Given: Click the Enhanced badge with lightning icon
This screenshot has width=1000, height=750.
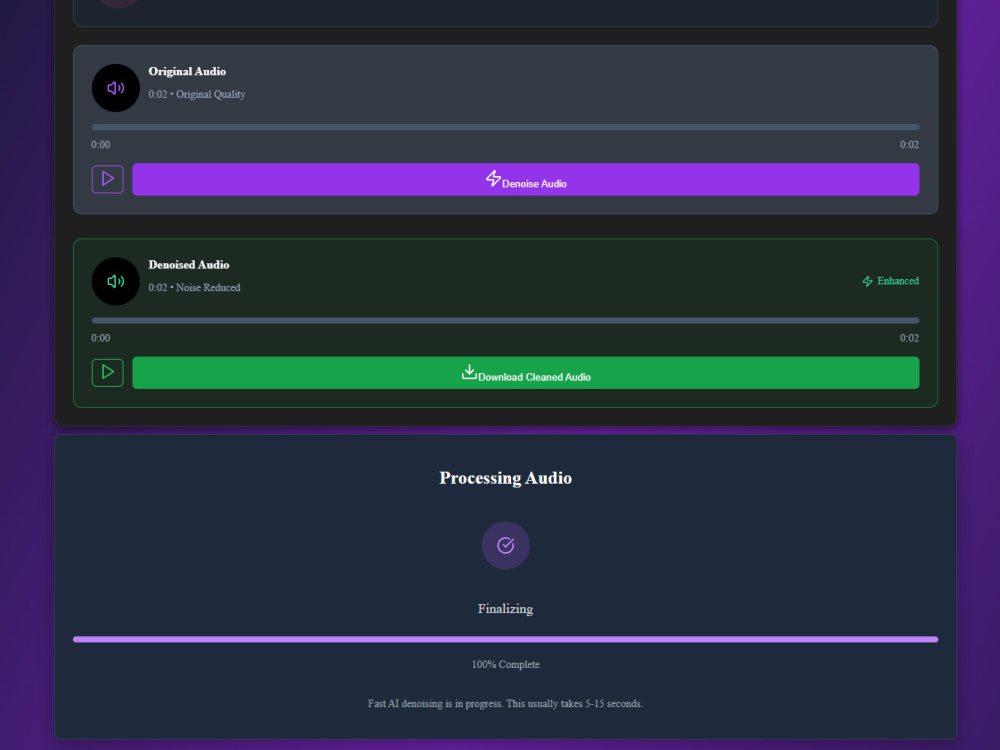Looking at the screenshot, I should pos(890,281).
